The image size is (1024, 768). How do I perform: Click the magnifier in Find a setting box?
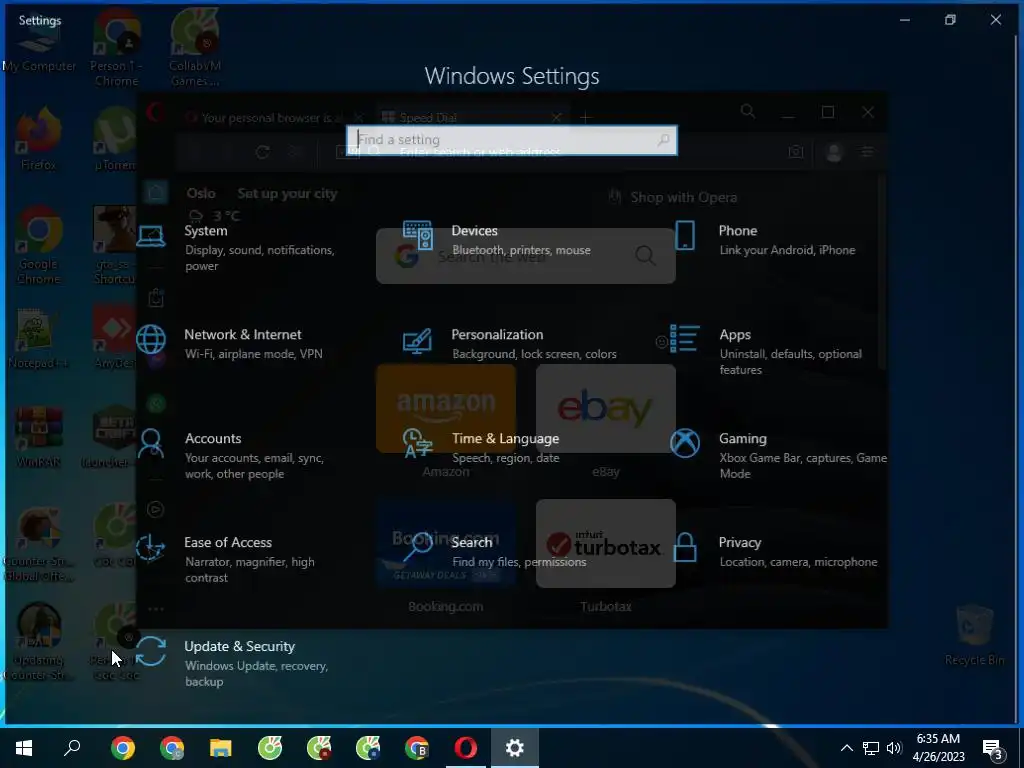coord(664,140)
